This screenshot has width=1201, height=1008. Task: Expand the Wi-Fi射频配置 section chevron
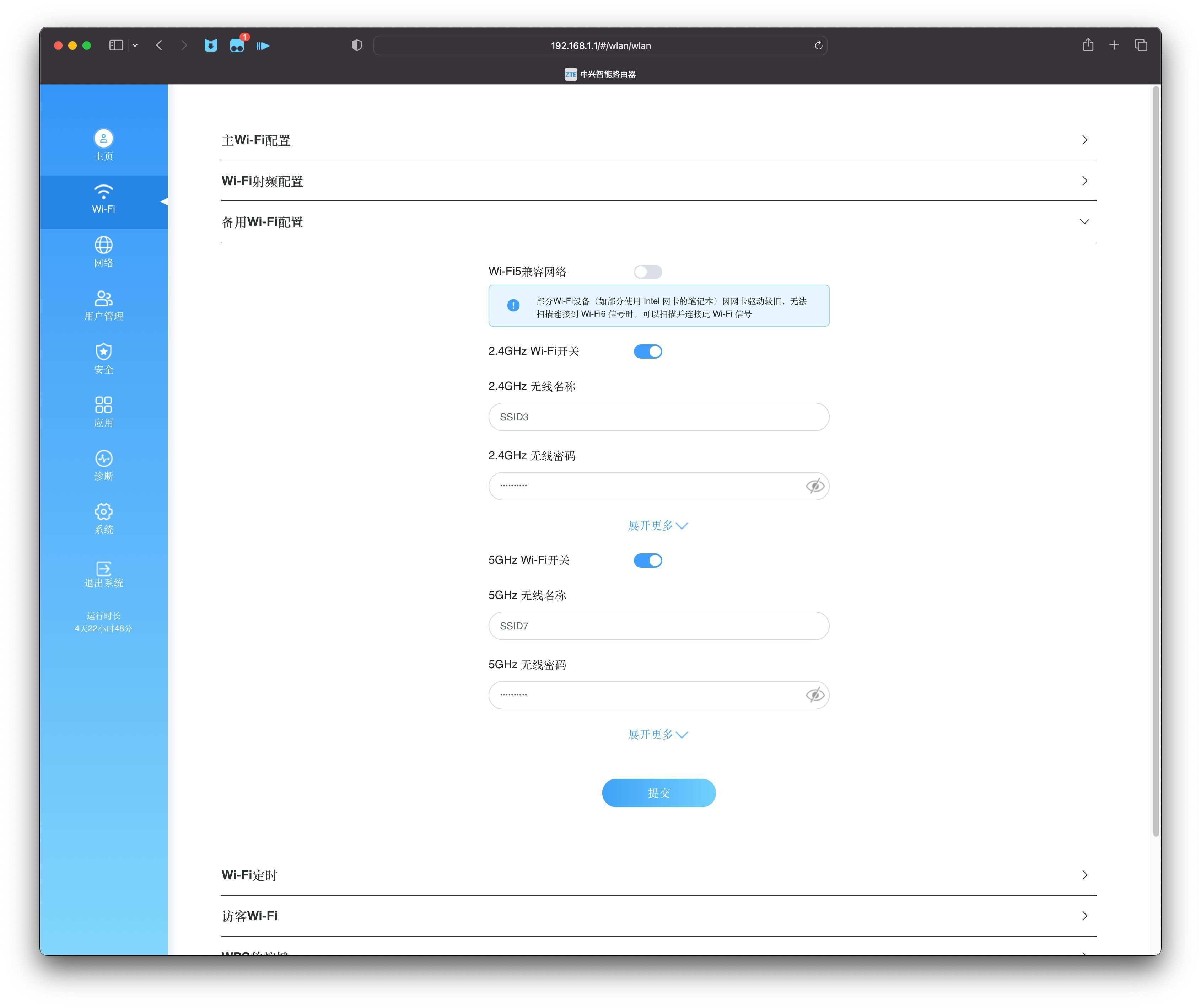coord(1084,181)
